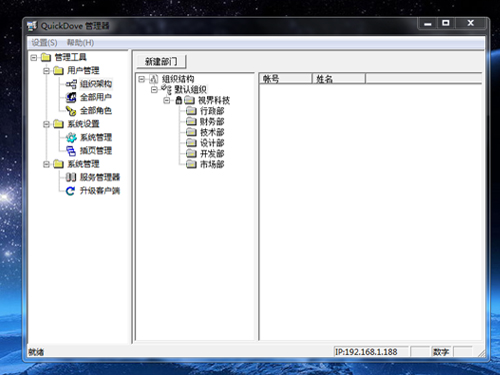Sort by the 帐号 column header
The height and width of the screenshot is (375, 500).
click(x=285, y=79)
